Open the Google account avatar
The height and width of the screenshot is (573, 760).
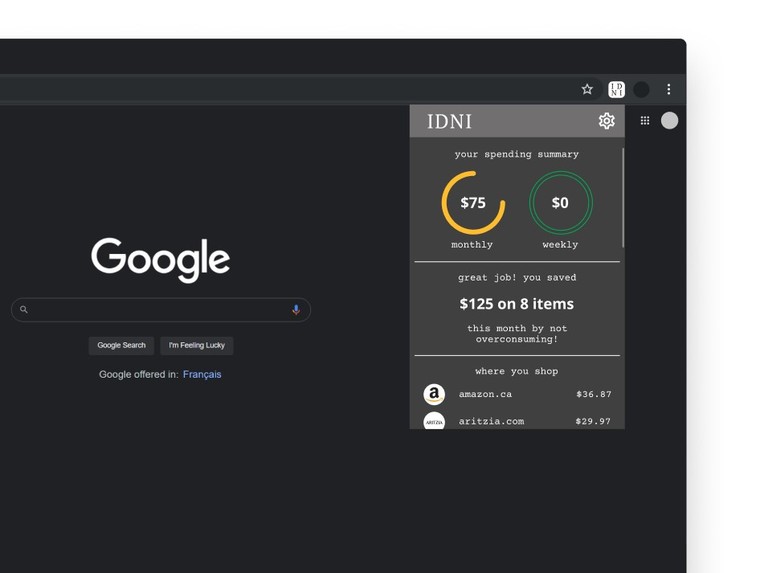pyautogui.click(x=669, y=121)
